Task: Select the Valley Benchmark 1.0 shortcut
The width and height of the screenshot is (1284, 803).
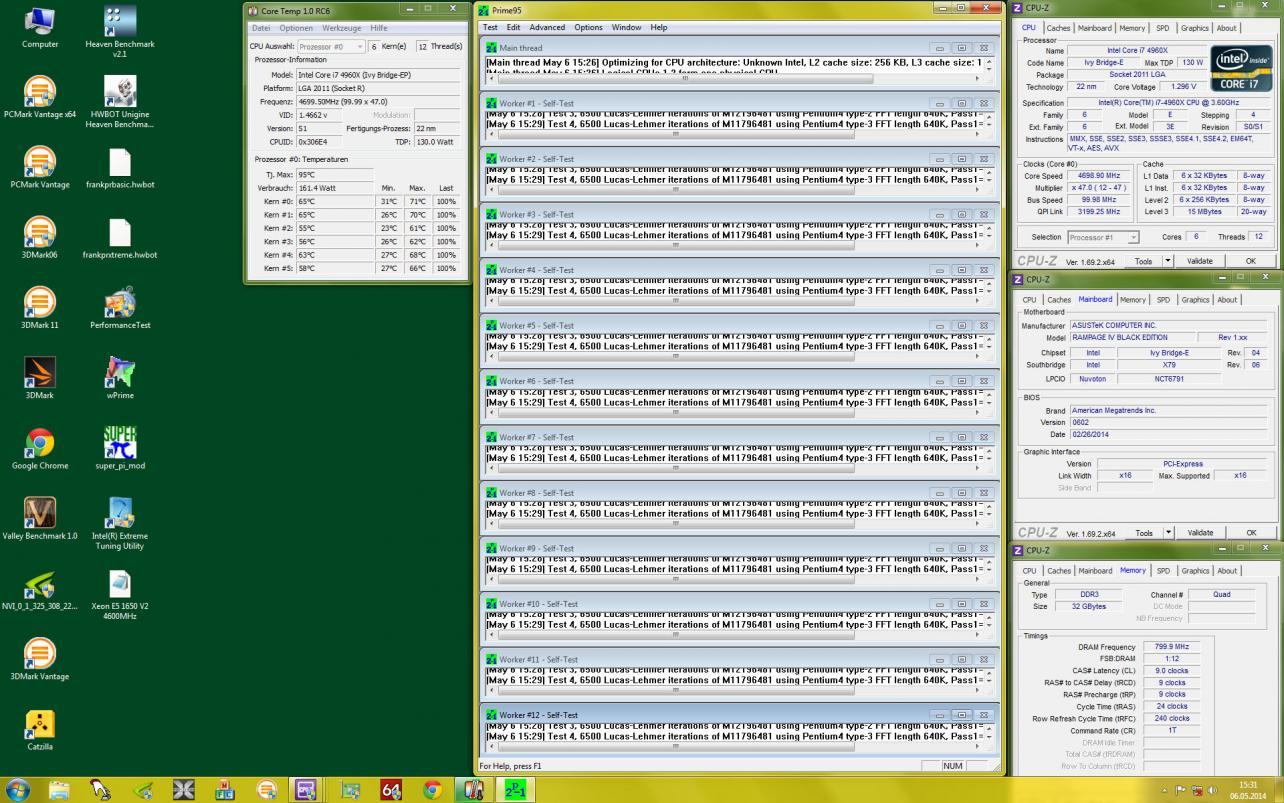Action: coord(39,518)
